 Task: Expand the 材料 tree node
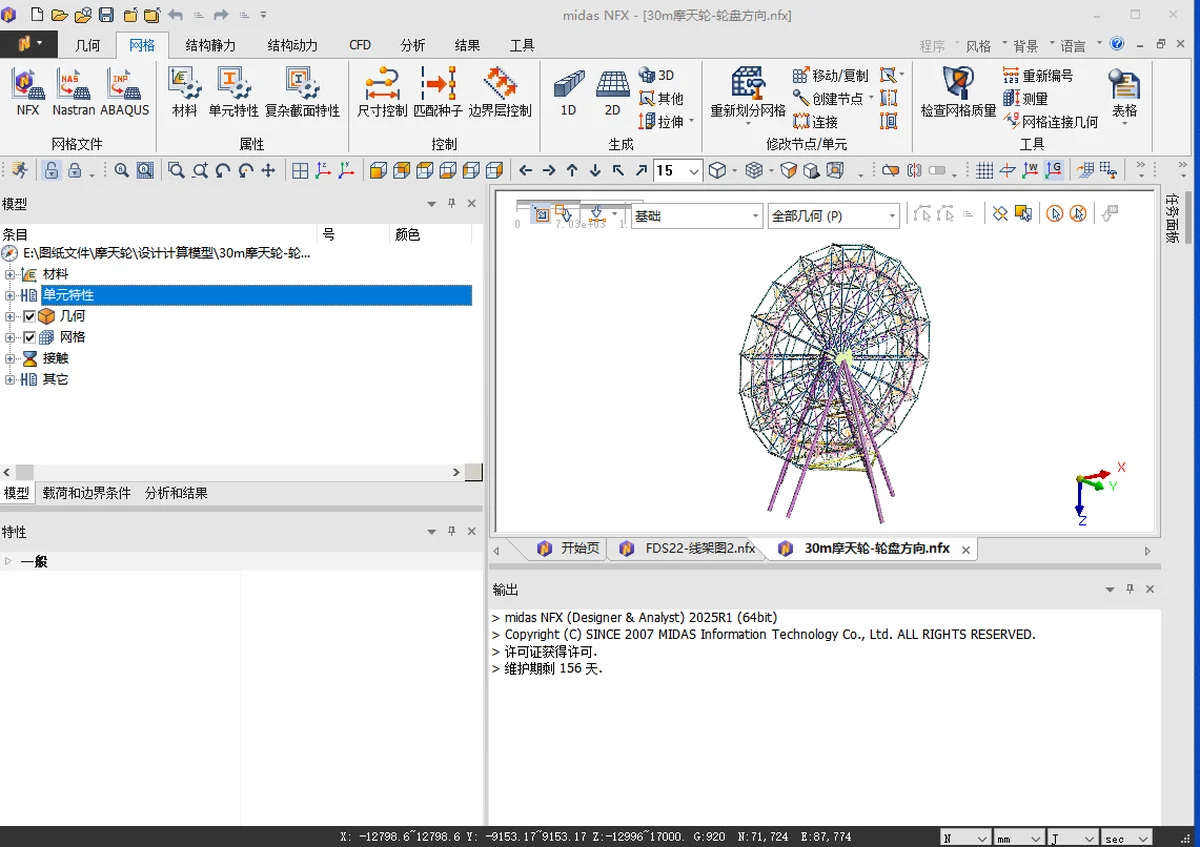click(10, 274)
